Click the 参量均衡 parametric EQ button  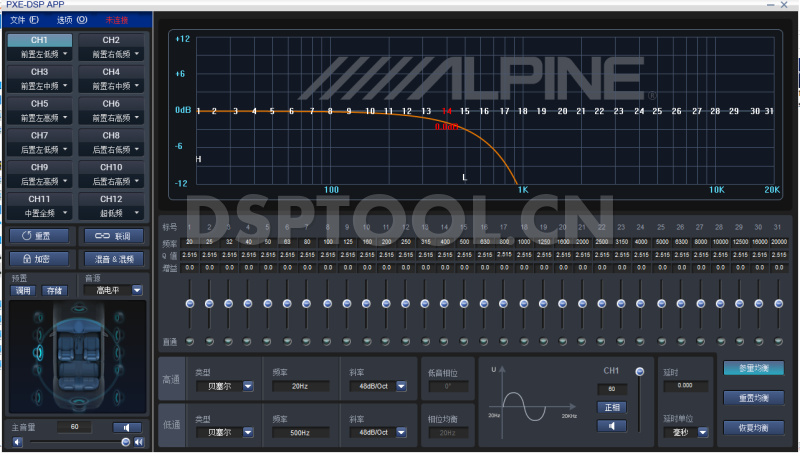(754, 368)
